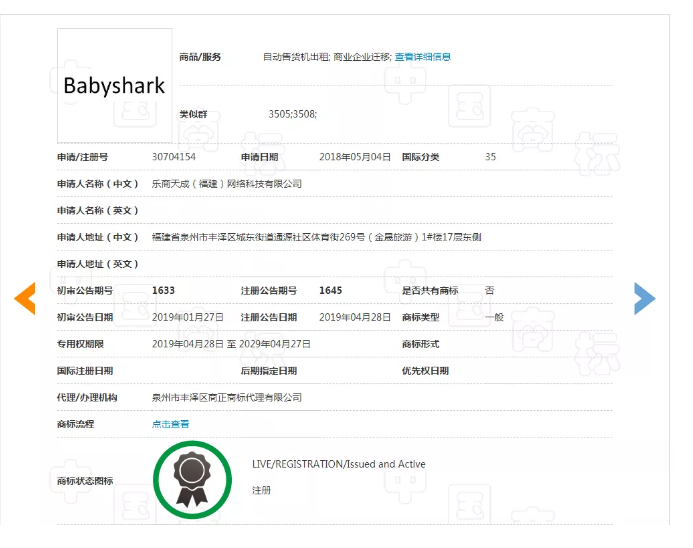
Task: Click the international class value 35
Action: pos(490,157)
